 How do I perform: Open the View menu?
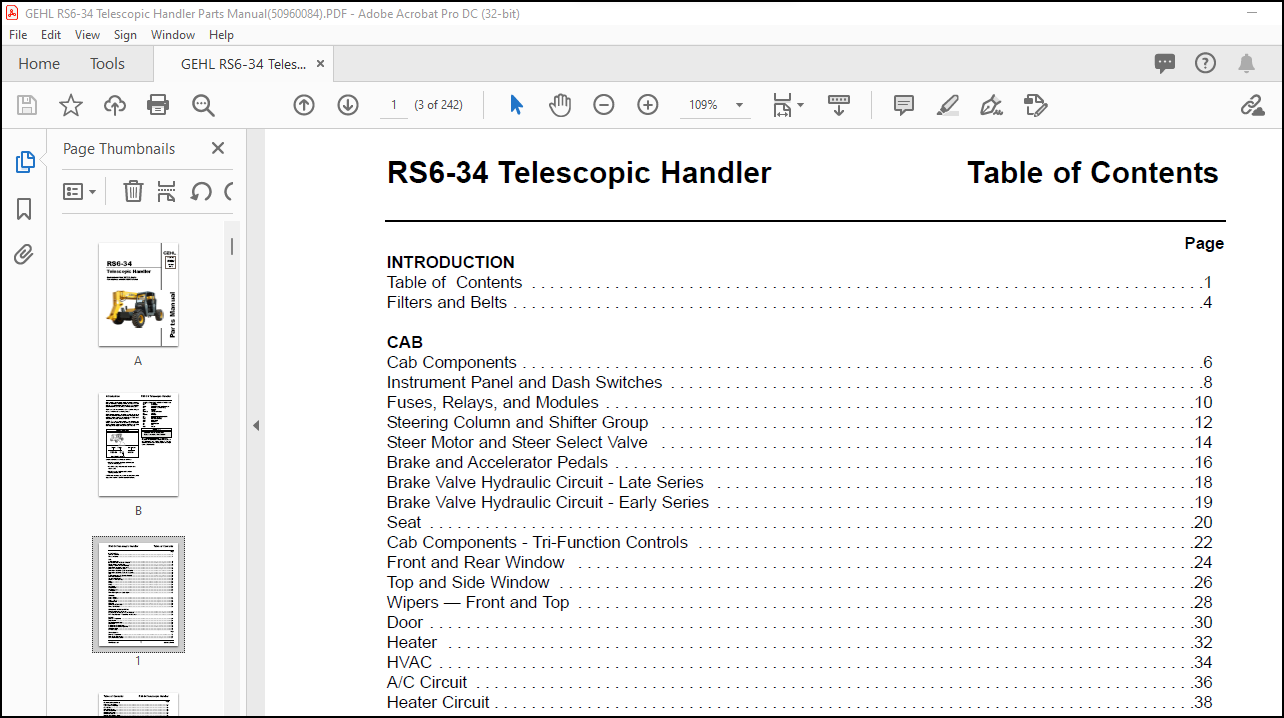tap(88, 34)
